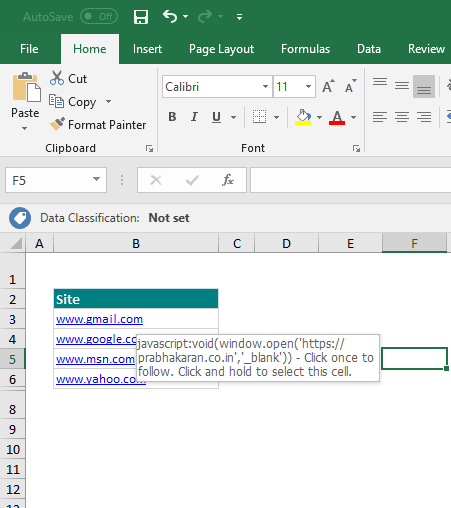This screenshot has height=508, width=451.
Task: Apply red font color
Action: [337, 117]
